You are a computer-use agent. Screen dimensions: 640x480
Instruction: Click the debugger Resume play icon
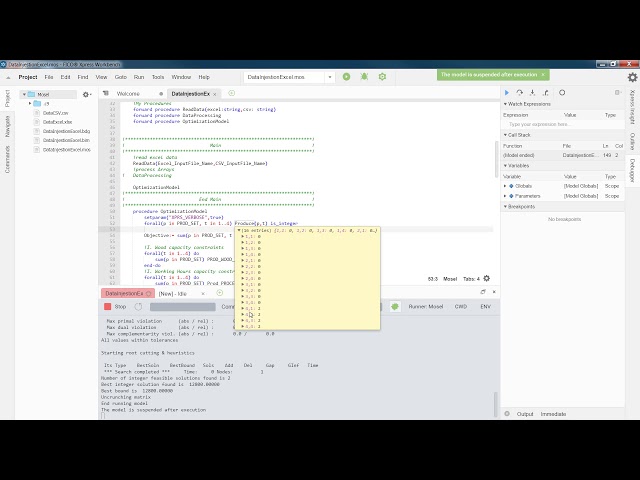[507, 93]
